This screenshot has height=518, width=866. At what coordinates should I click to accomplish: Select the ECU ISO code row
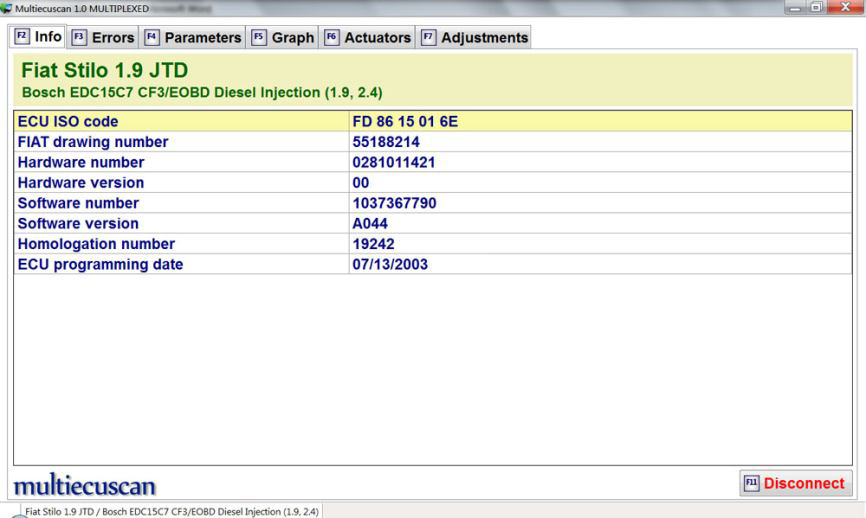pyautogui.click(x=180, y=122)
